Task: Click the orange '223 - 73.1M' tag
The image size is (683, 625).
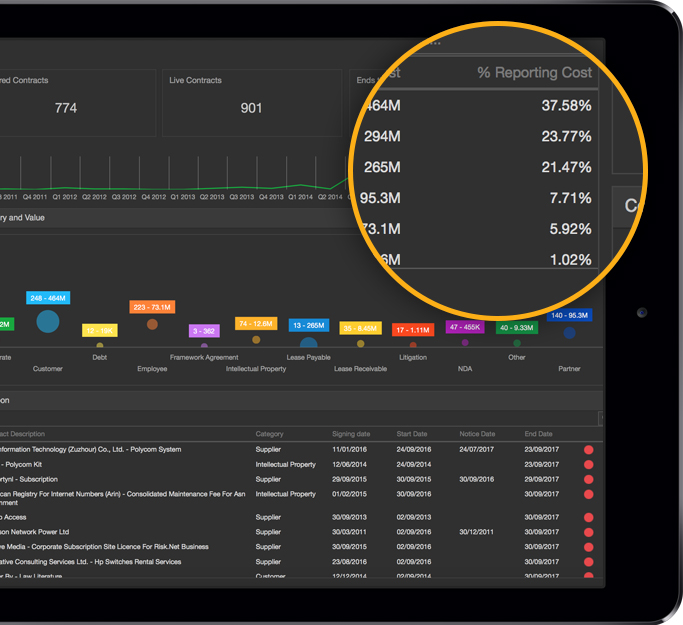Action: pyautogui.click(x=152, y=307)
